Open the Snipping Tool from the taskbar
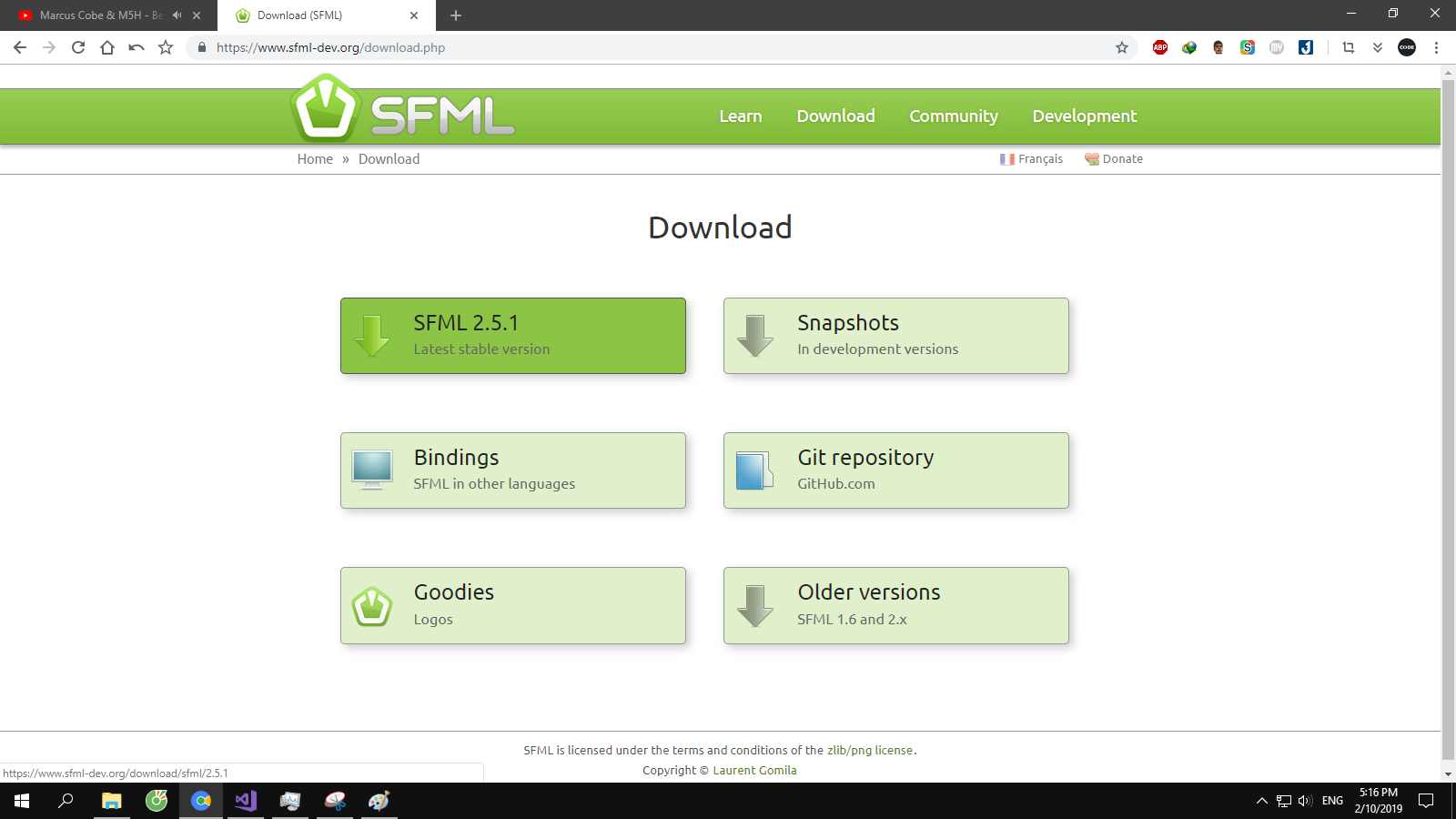 [x=335, y=801]
